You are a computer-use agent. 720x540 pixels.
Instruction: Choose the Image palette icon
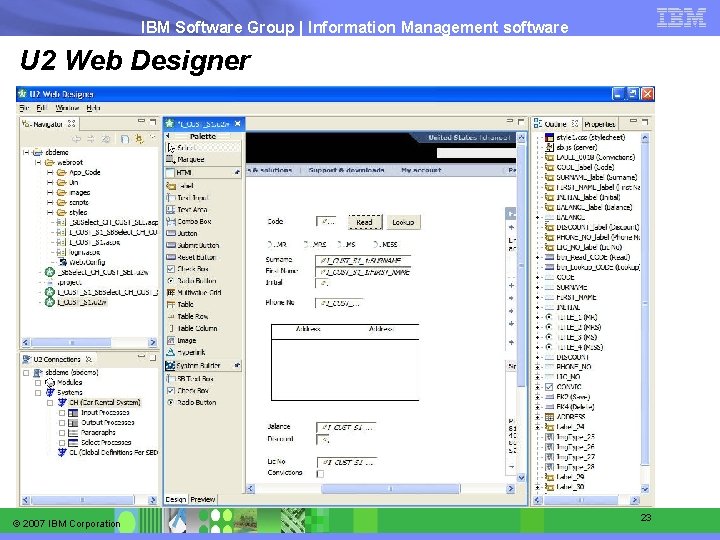coord(171,340)
